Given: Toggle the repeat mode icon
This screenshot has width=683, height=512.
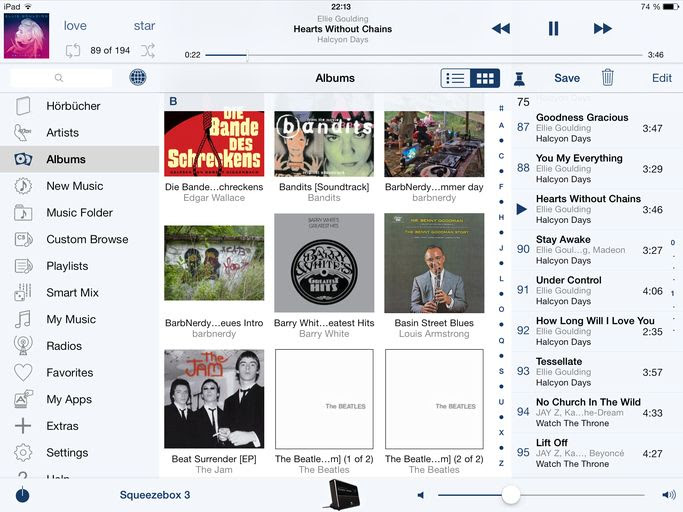Looking at the screenshot, I should pyautogui.click(x=73, y=51).
